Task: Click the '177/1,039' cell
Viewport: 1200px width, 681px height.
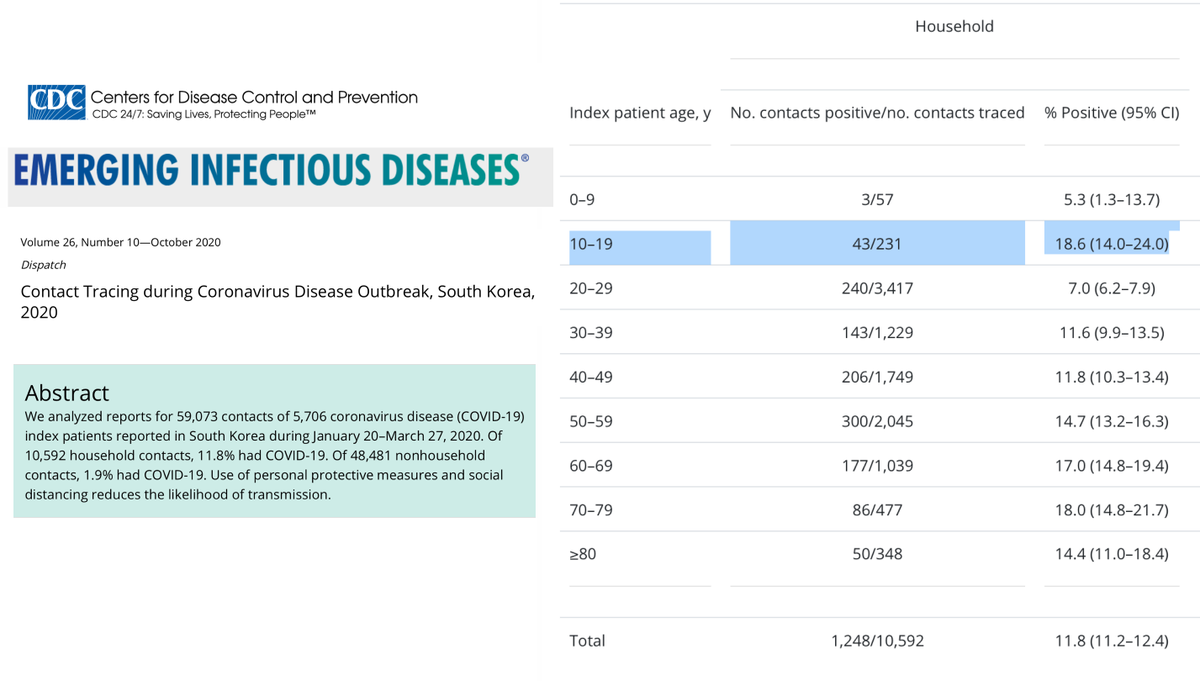Action: click(877, 465)
